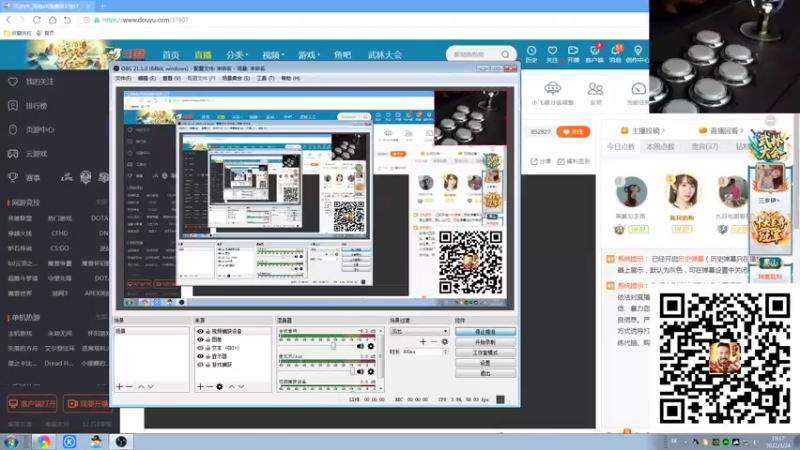Viewport: 800px width, 450px height.
Task: Toggle visibility of 视频捕获设备 source
Action: (x=200, y=331)
